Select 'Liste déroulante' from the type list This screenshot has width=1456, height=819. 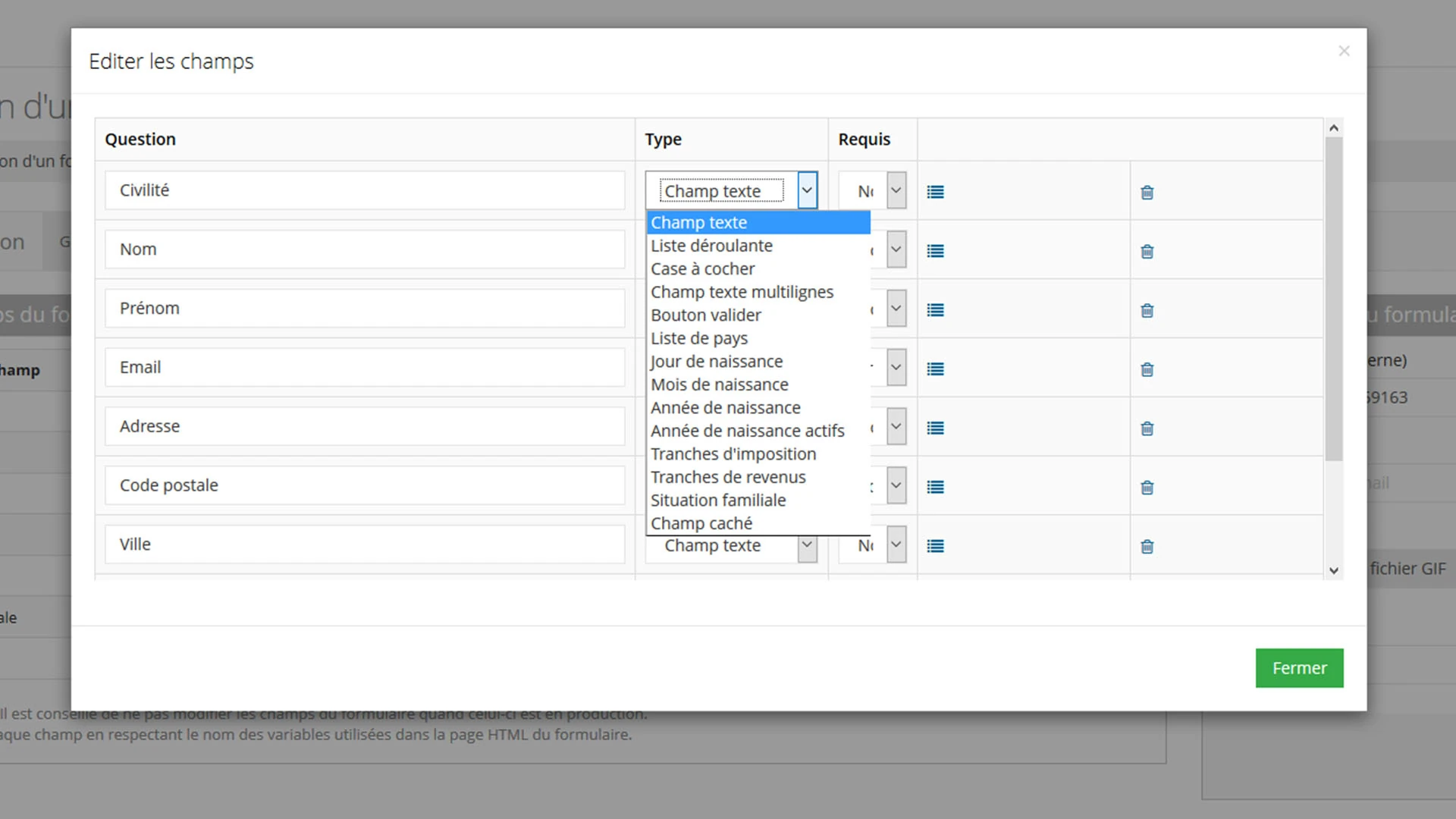click(x=711, y=246)
